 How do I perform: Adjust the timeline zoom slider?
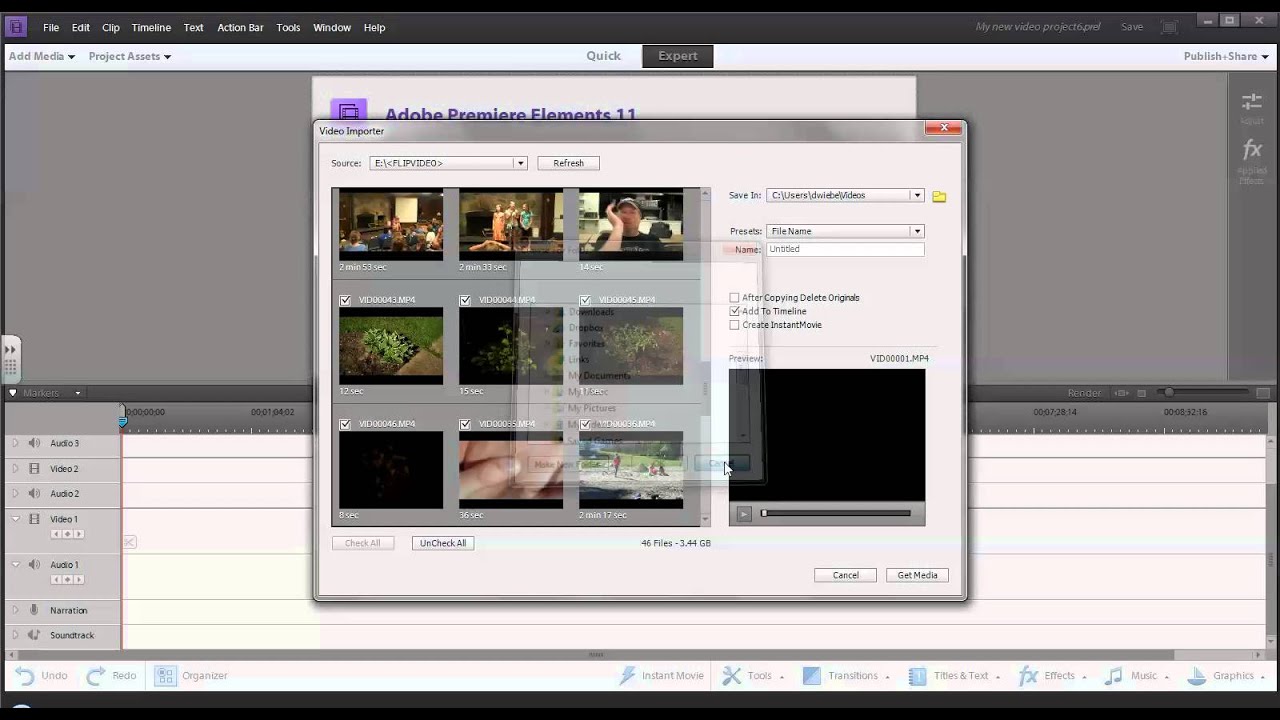tap(1167, 393)
